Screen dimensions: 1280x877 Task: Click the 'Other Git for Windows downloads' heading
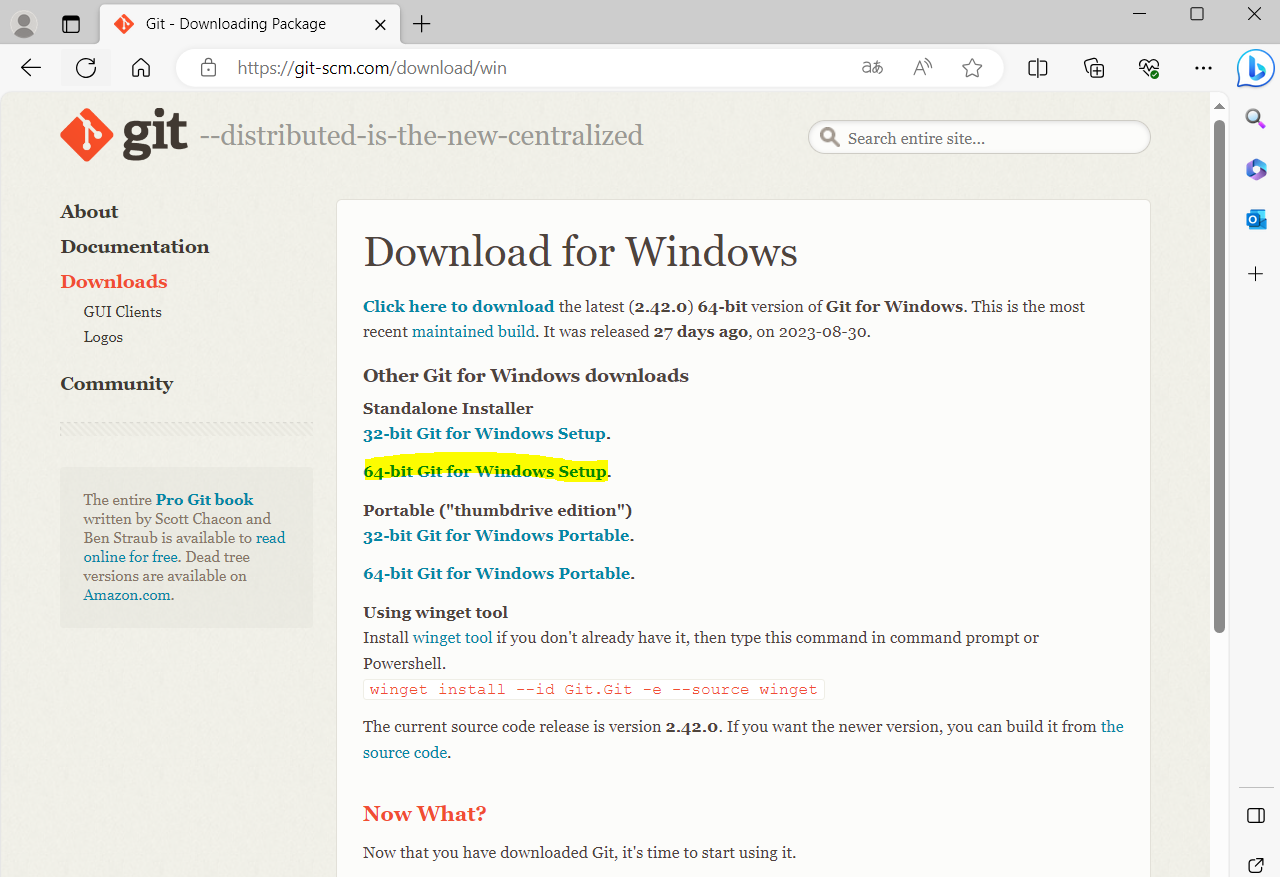(526, 375)
